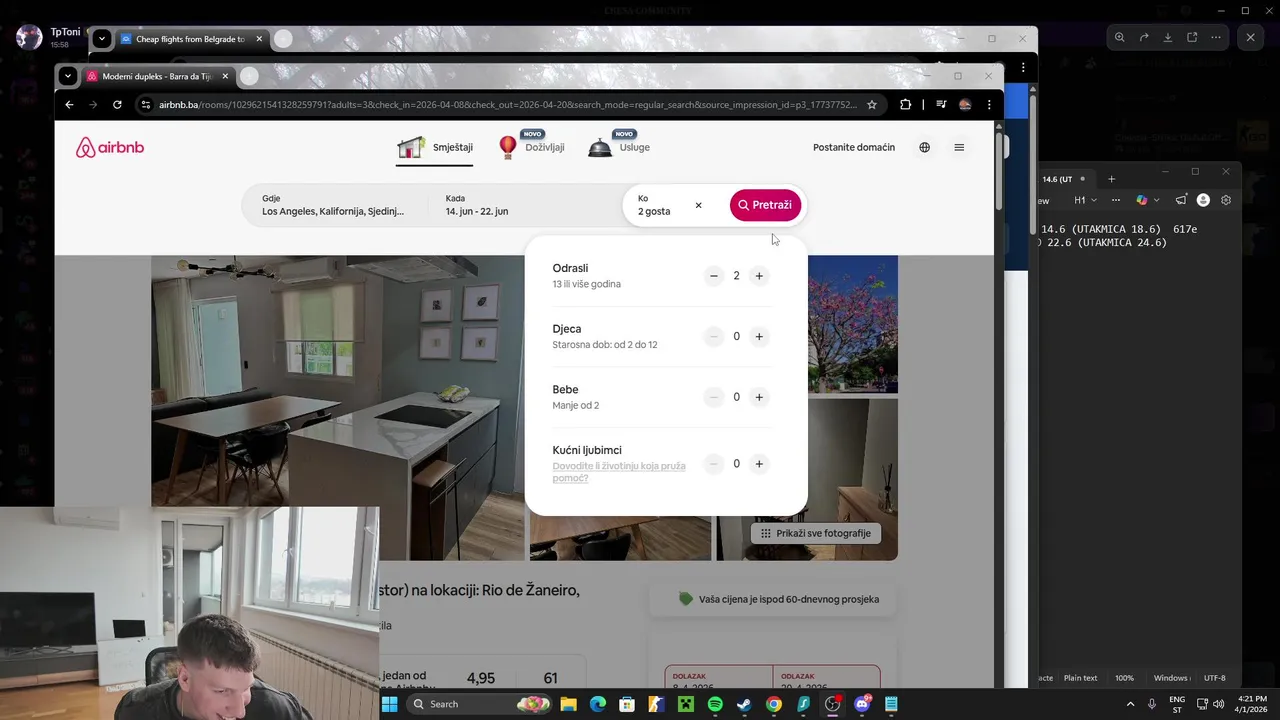
Task: Open Airbnb hamburger menu
Action: pyautogui.click(x=959, y=147)
